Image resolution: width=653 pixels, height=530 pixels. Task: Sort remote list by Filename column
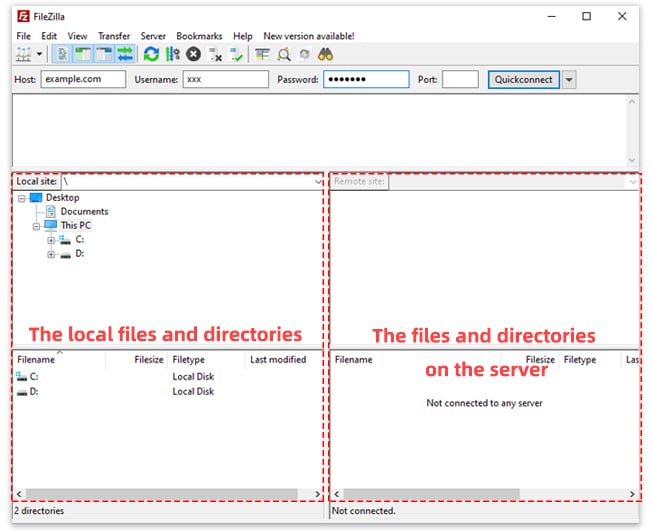tap(416, 360)
